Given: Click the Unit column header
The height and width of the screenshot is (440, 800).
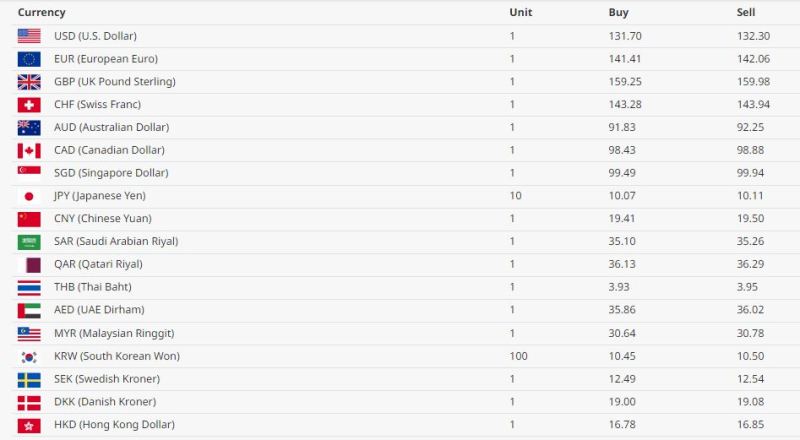Looking at the screenshot, I should point(520,13).
